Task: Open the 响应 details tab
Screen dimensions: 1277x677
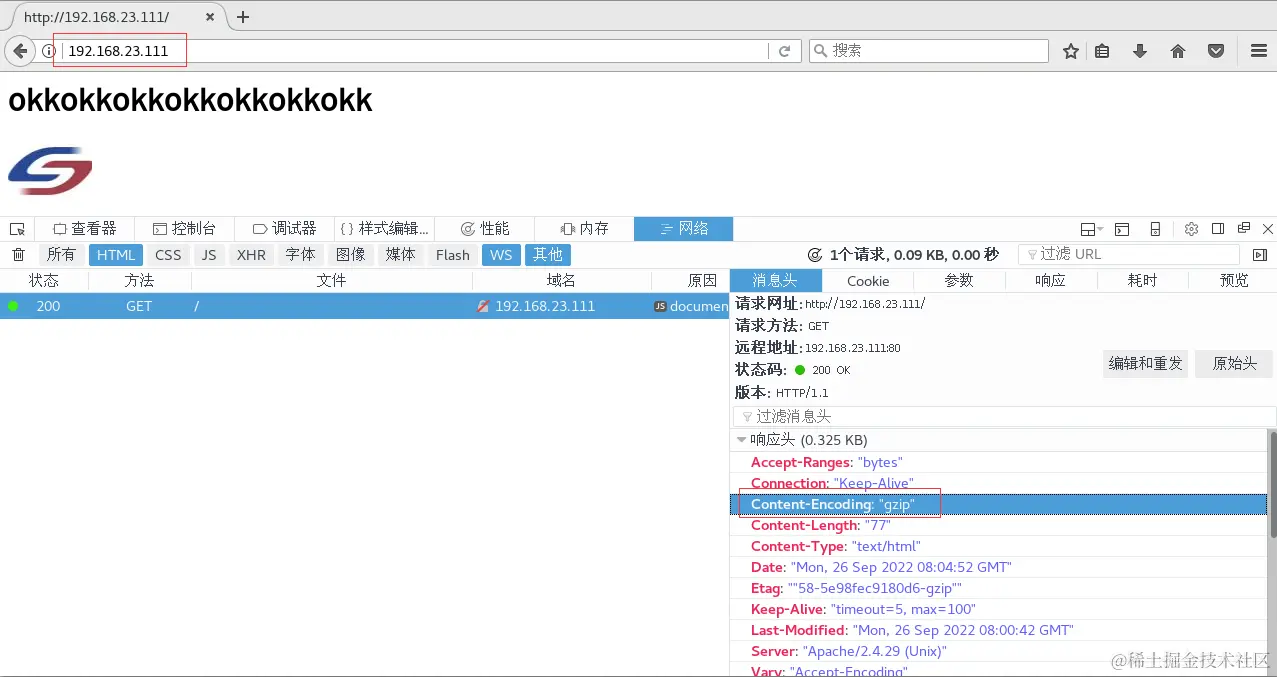Action: tap(1050, 281)
